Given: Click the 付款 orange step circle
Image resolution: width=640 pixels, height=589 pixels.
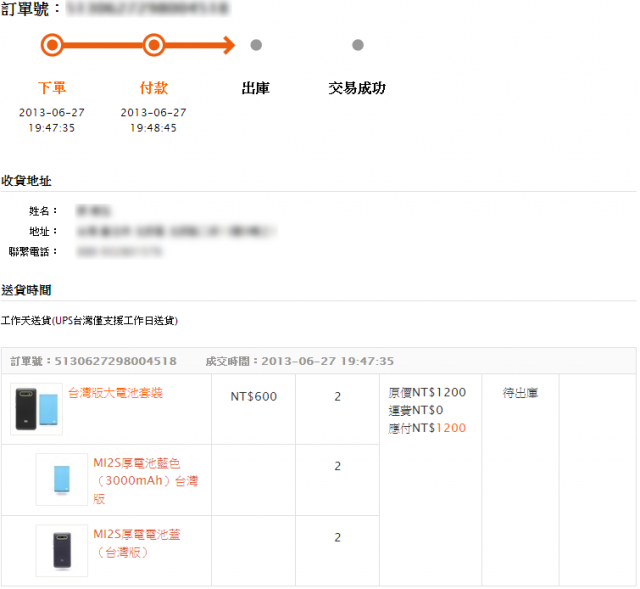Looking at the screenshot, I should [154, 45].
